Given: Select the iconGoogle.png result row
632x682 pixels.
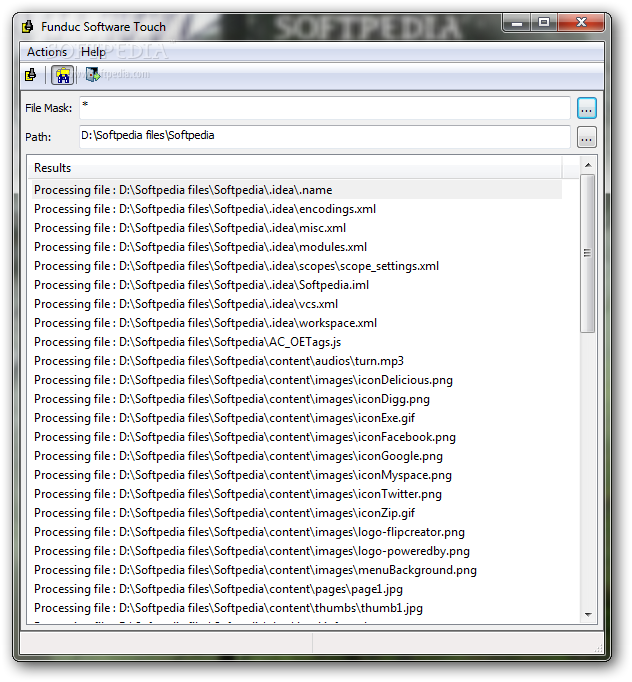Looking at the screenshot, I should [297, 456].
